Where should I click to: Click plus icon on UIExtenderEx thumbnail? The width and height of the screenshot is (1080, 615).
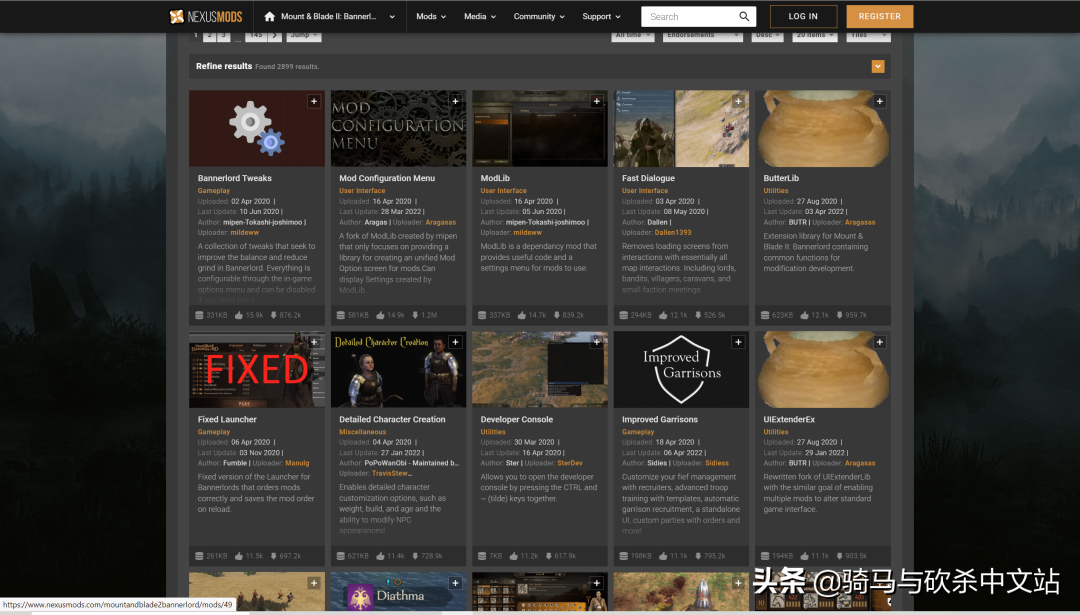(x=880, y=342)
